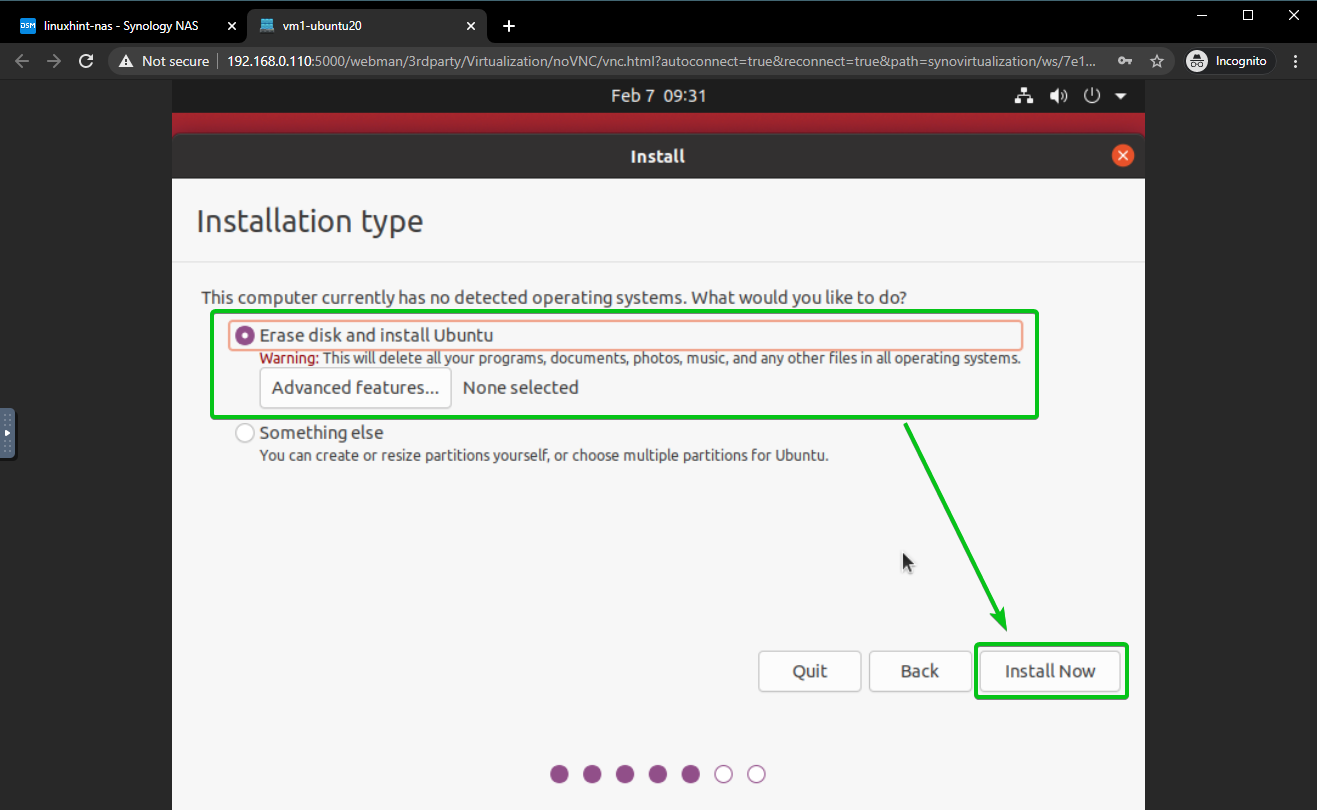Viewport: 1317px width, 810px height.
Task: Click the Back button in installer
Action: click(919, 671)
